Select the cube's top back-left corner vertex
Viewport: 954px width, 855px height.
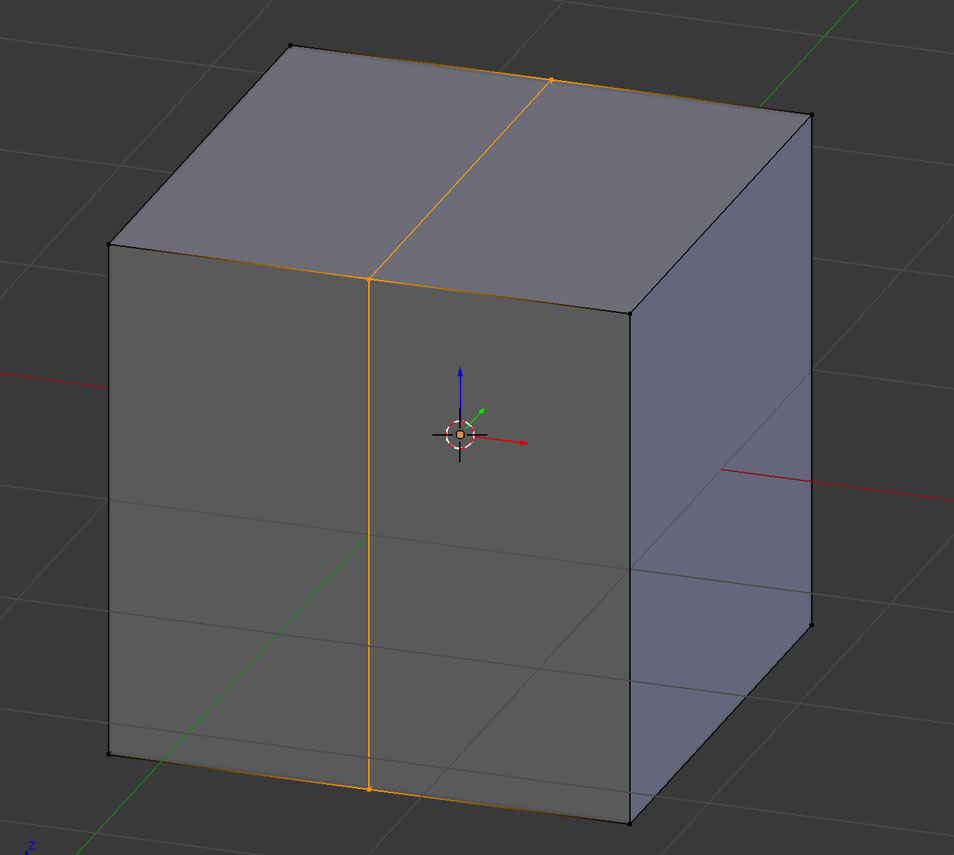[290, 45]
